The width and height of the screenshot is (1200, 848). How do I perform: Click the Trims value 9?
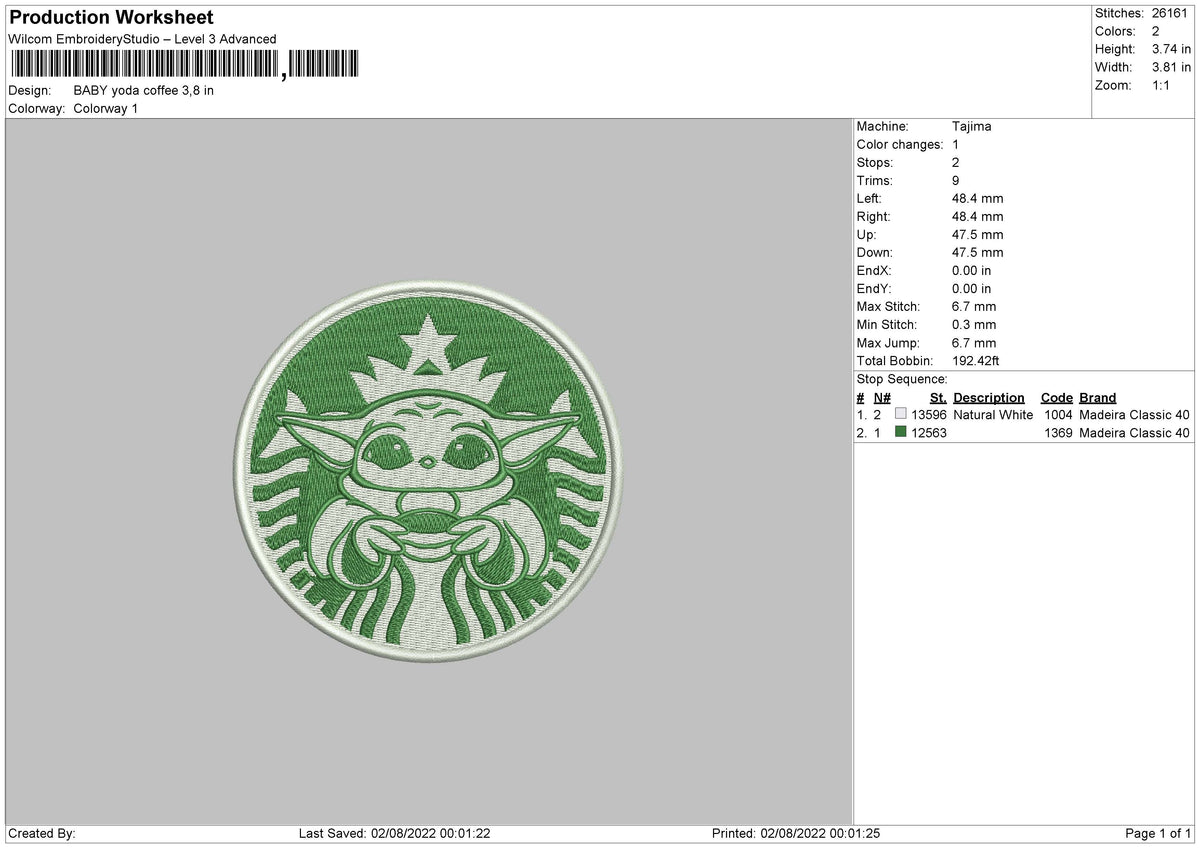click(x=956, y=181)
